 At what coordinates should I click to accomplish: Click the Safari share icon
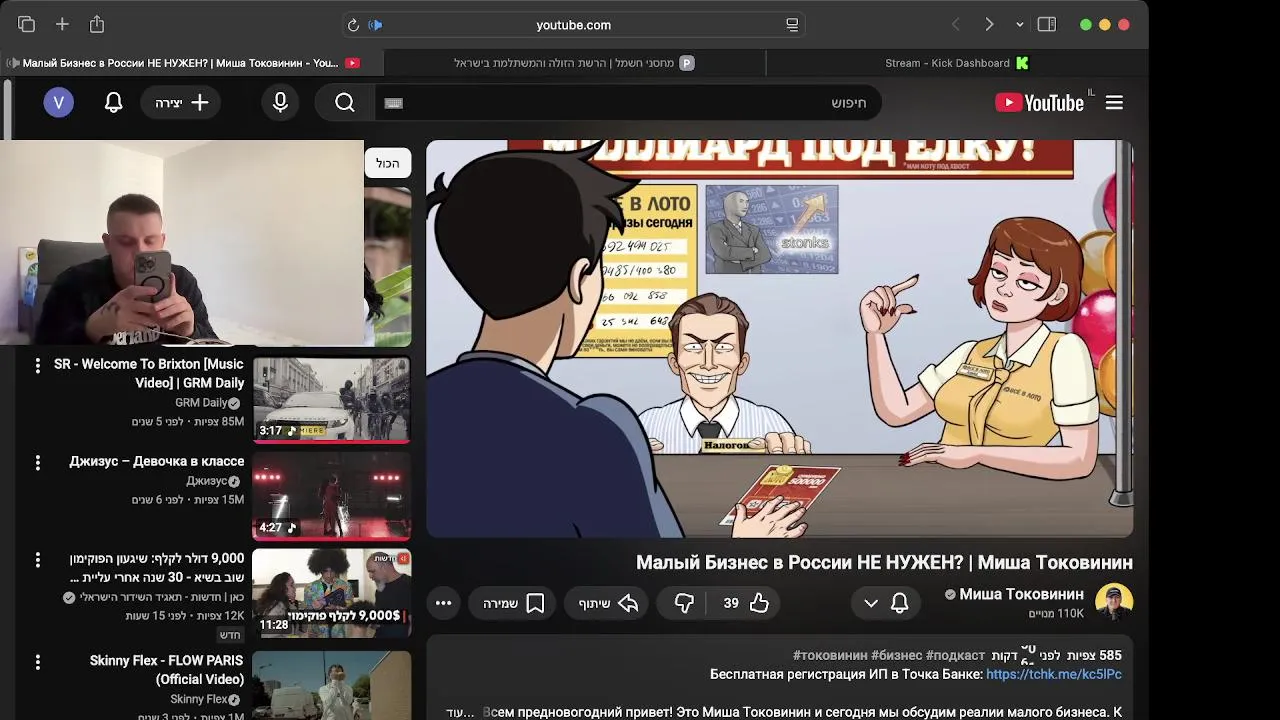97,24
